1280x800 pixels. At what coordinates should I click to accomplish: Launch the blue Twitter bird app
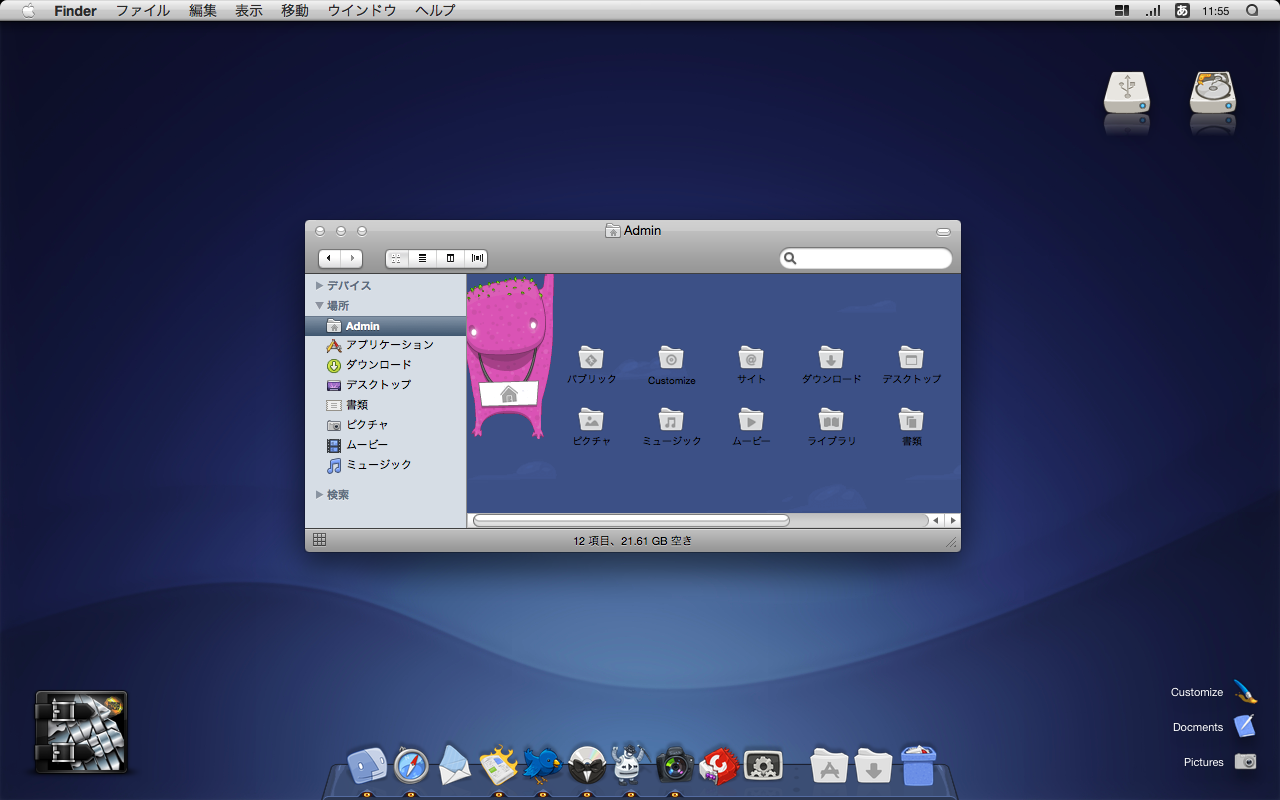pos(542,766)
